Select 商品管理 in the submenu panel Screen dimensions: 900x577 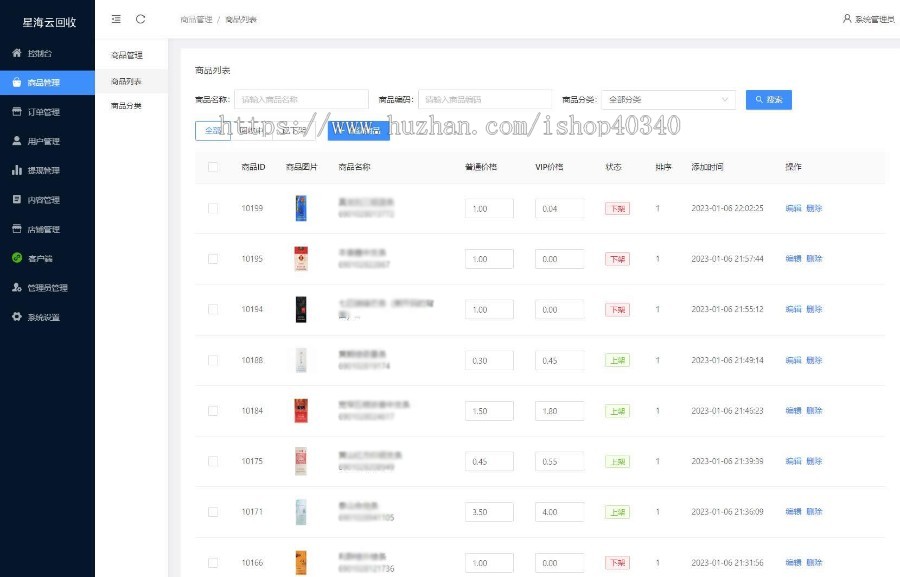point(127,55)
